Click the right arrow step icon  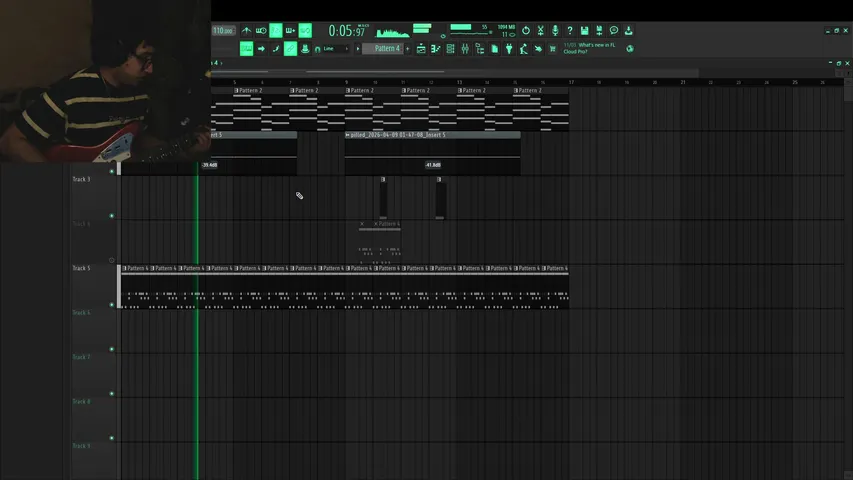pyautogui.click(x=261, y=49)
